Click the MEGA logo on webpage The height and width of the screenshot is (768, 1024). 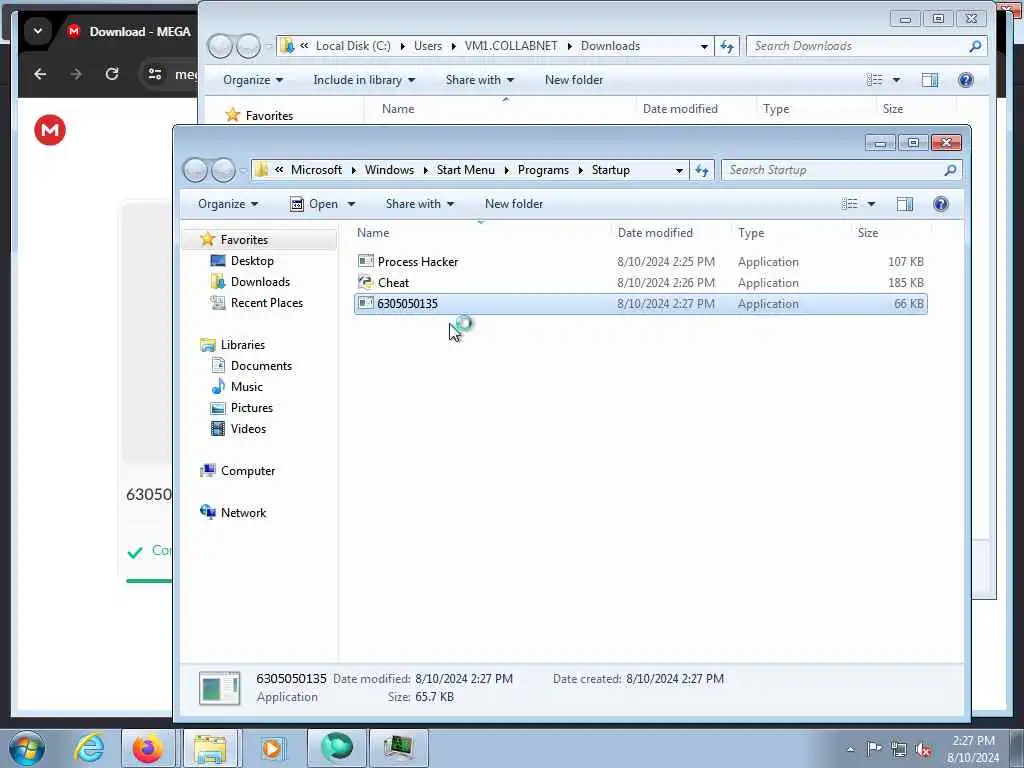click(50, 130)
